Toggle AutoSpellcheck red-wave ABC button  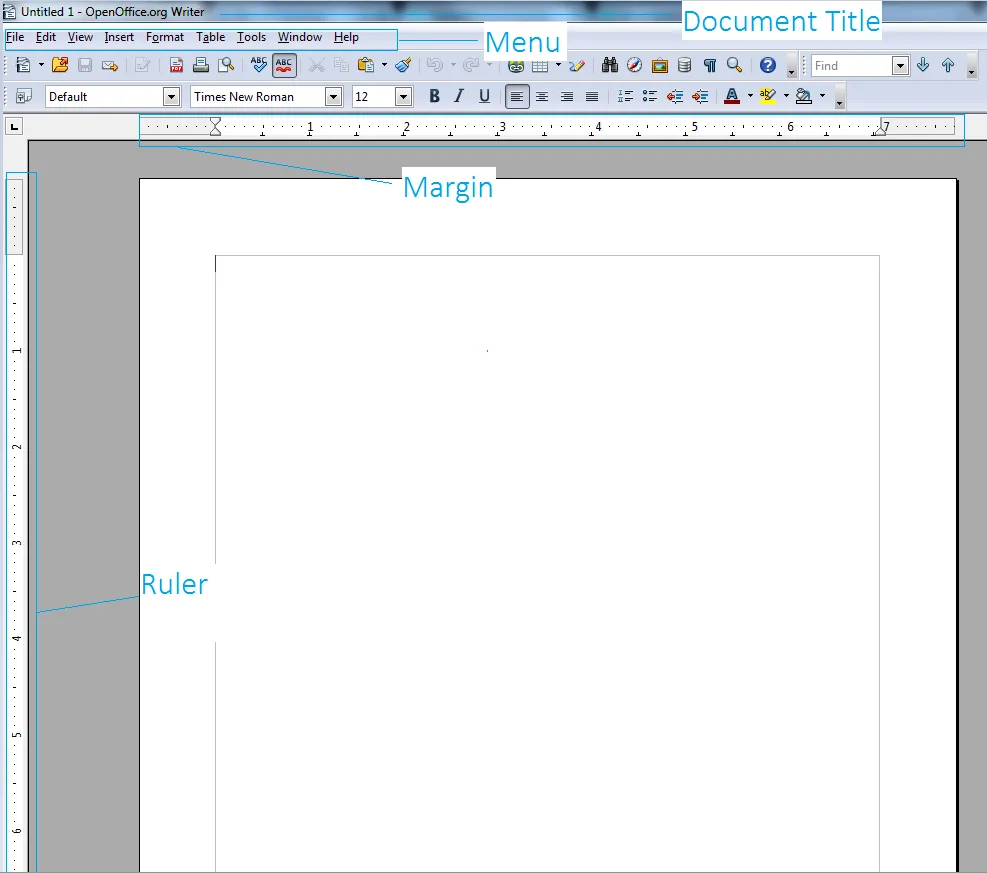click(284, 65)
